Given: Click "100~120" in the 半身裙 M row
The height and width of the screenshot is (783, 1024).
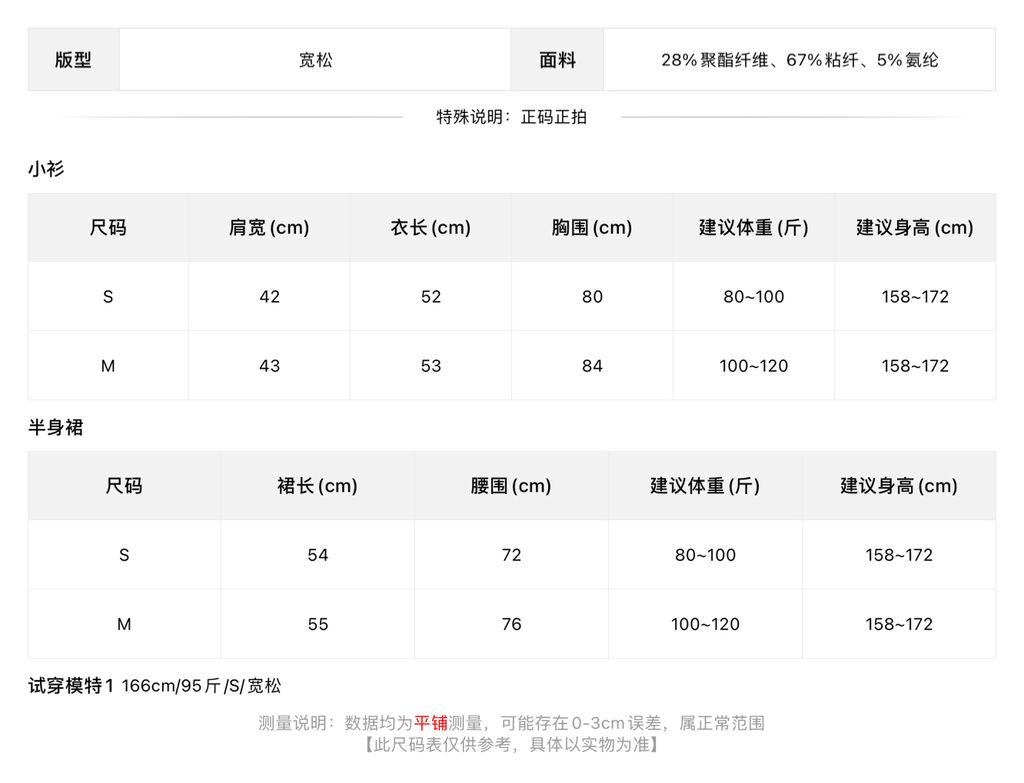Looking at the screenshot, I should (705, 624).
